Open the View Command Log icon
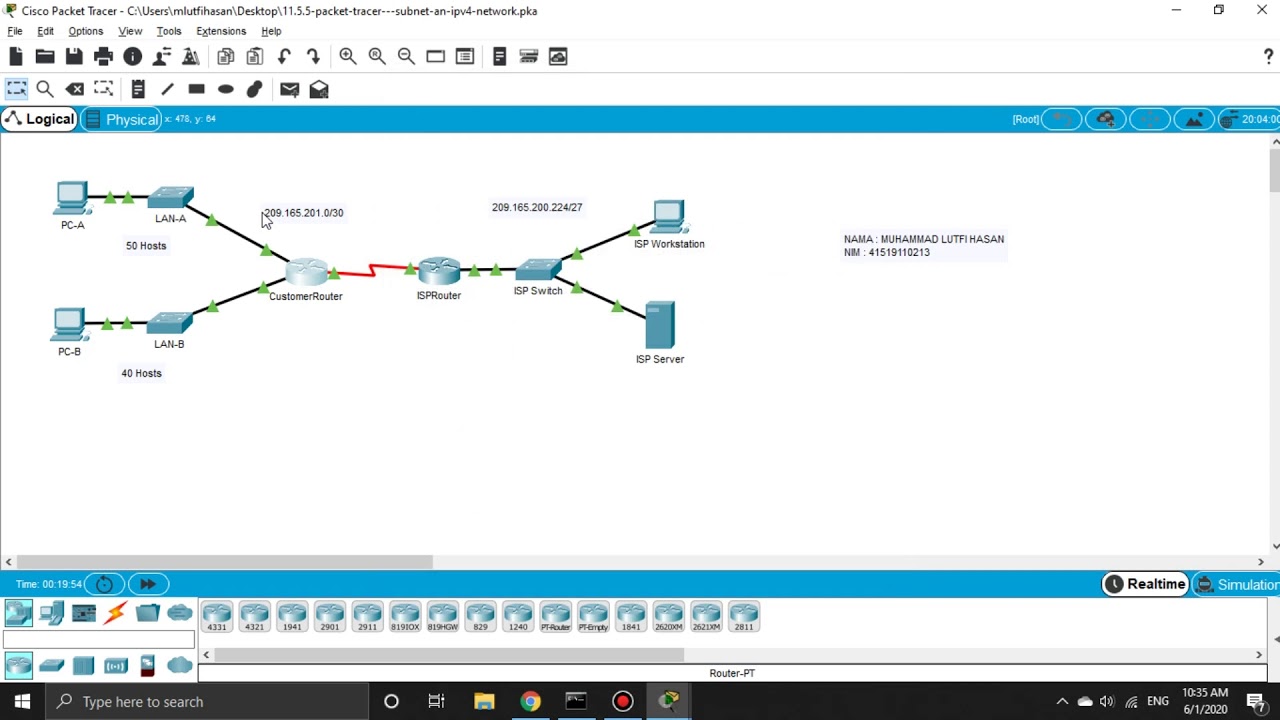This screenshot has width=1280, height=720. pyautogui.click(x=500, y=57)
